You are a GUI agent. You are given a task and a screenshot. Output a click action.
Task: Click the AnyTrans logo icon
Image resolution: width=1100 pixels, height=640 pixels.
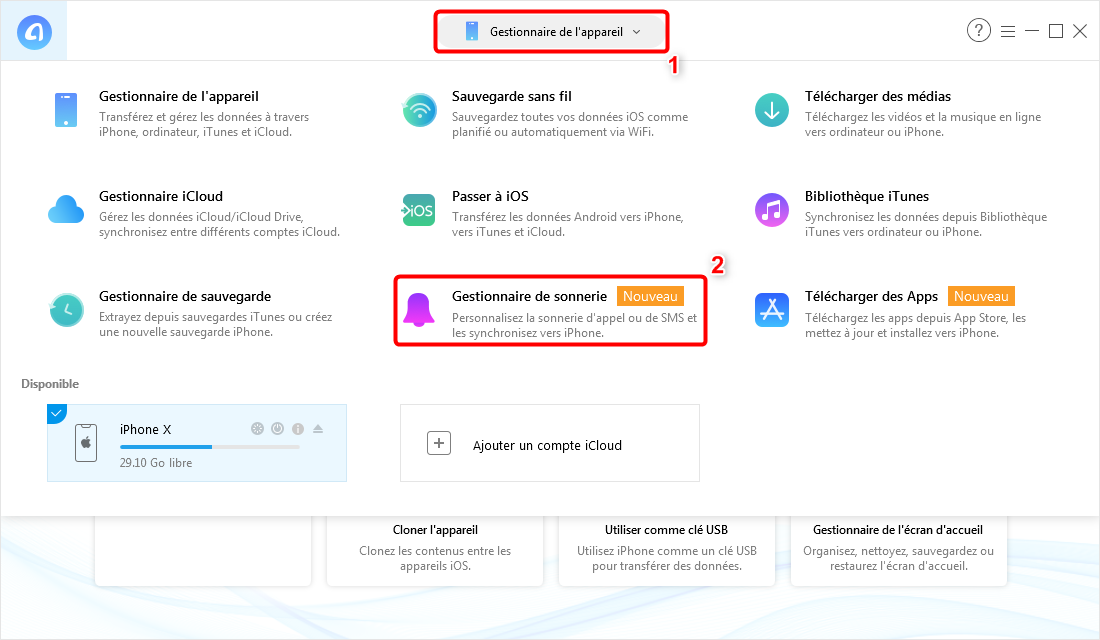(x=34, y=32)
